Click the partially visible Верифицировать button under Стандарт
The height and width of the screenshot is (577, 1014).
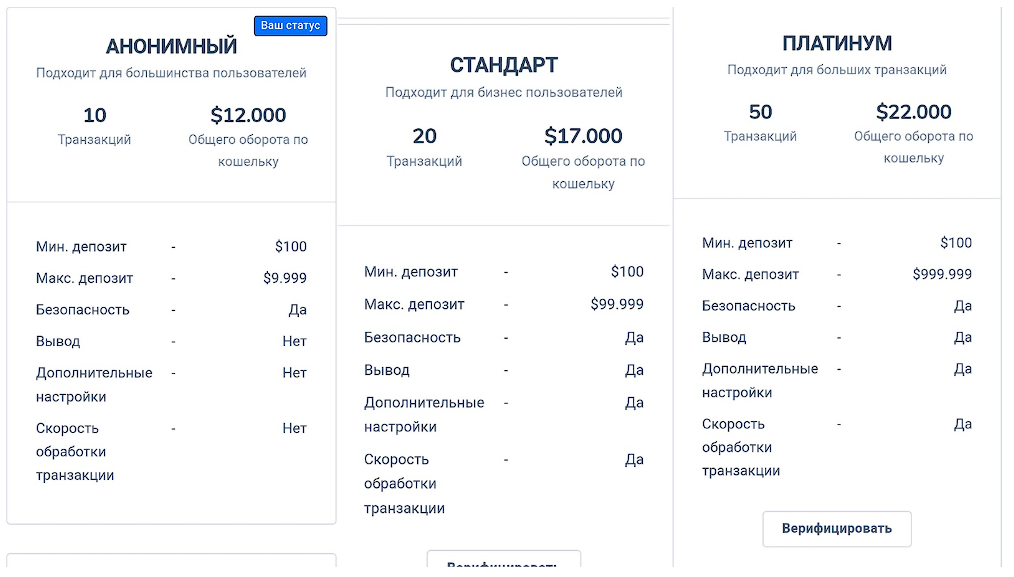tap(503, 564)
